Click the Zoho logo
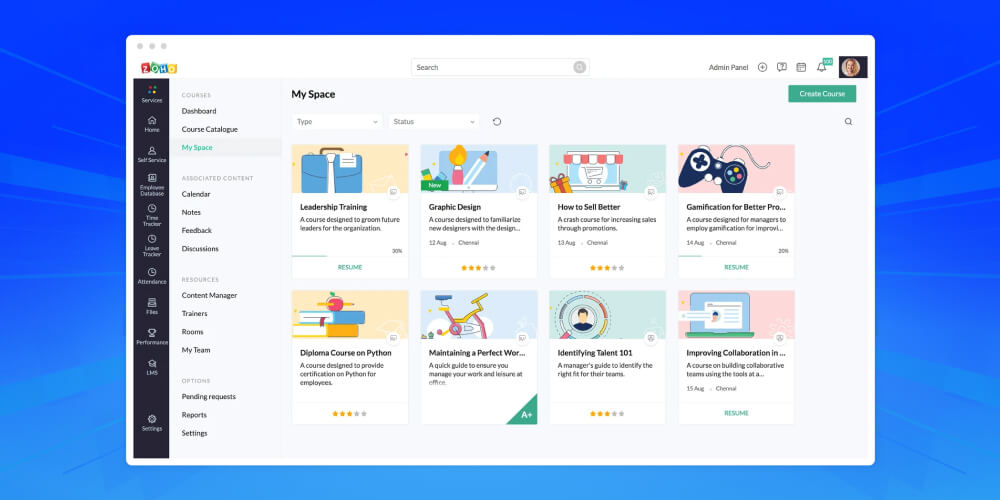 [x=159, y=68]
